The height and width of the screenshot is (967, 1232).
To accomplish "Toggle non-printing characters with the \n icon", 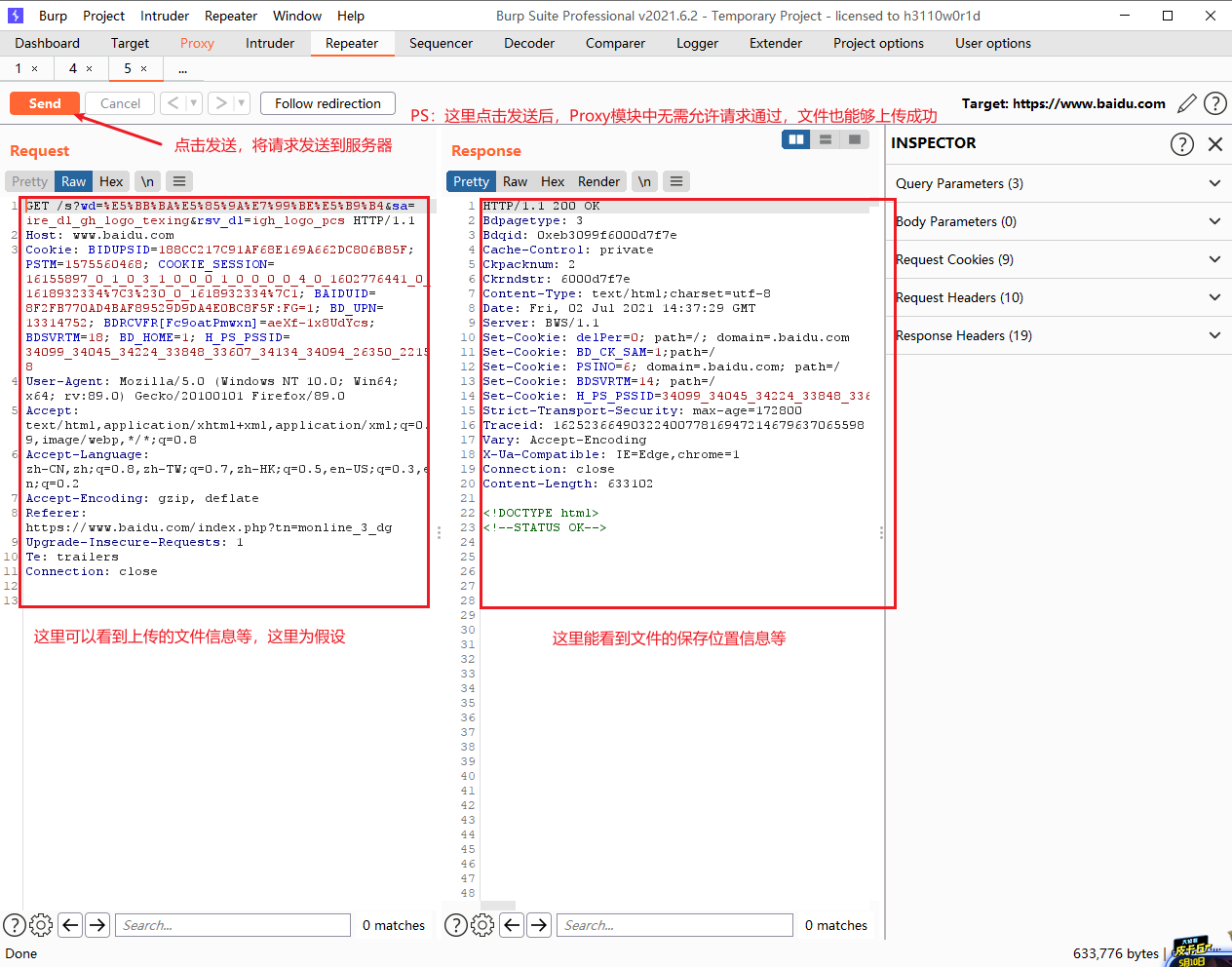I will 147,180.
